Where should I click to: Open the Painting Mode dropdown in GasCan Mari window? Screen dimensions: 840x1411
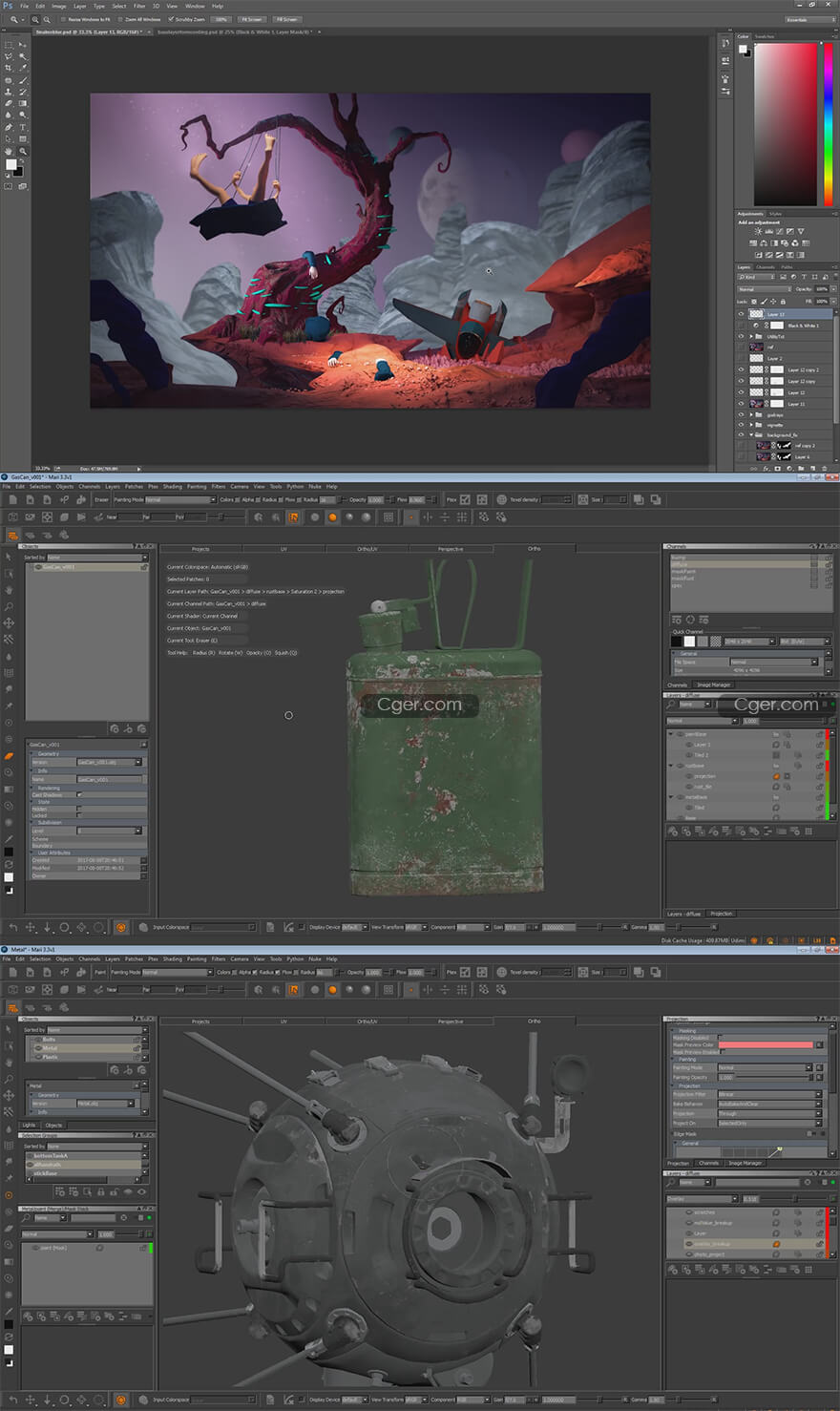180,499
